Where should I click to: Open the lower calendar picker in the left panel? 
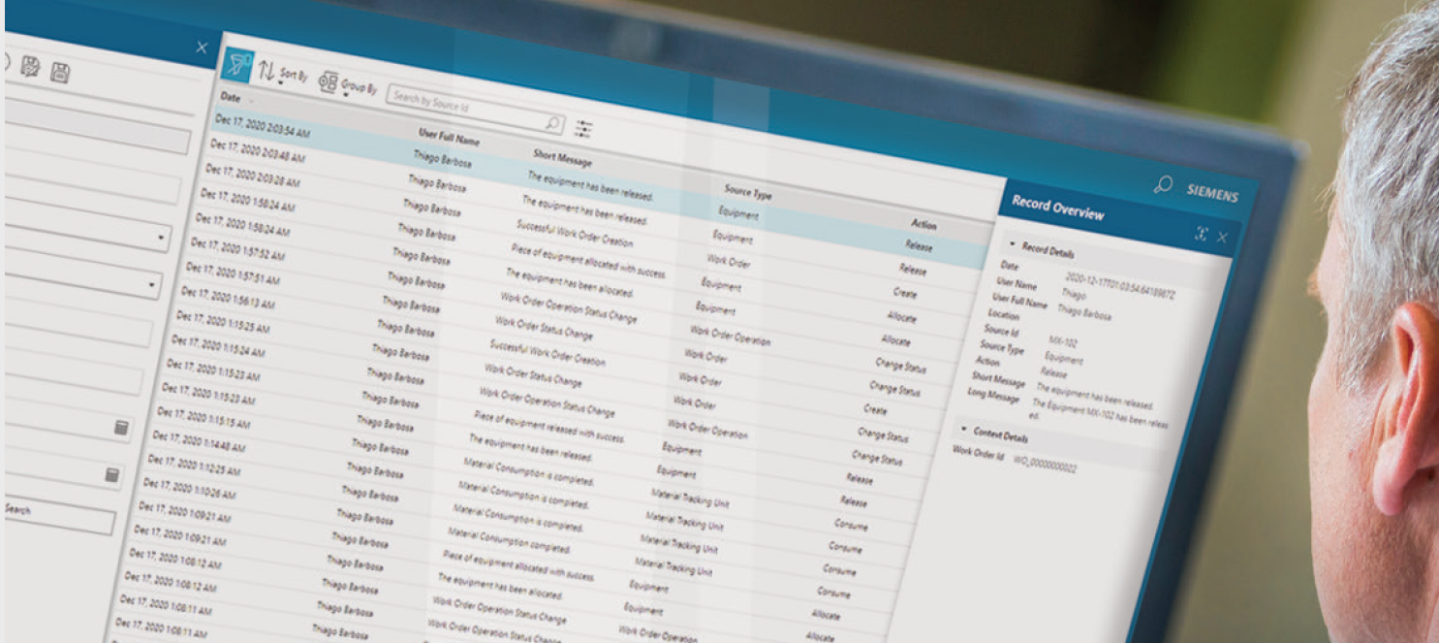[x=112, y=476]
